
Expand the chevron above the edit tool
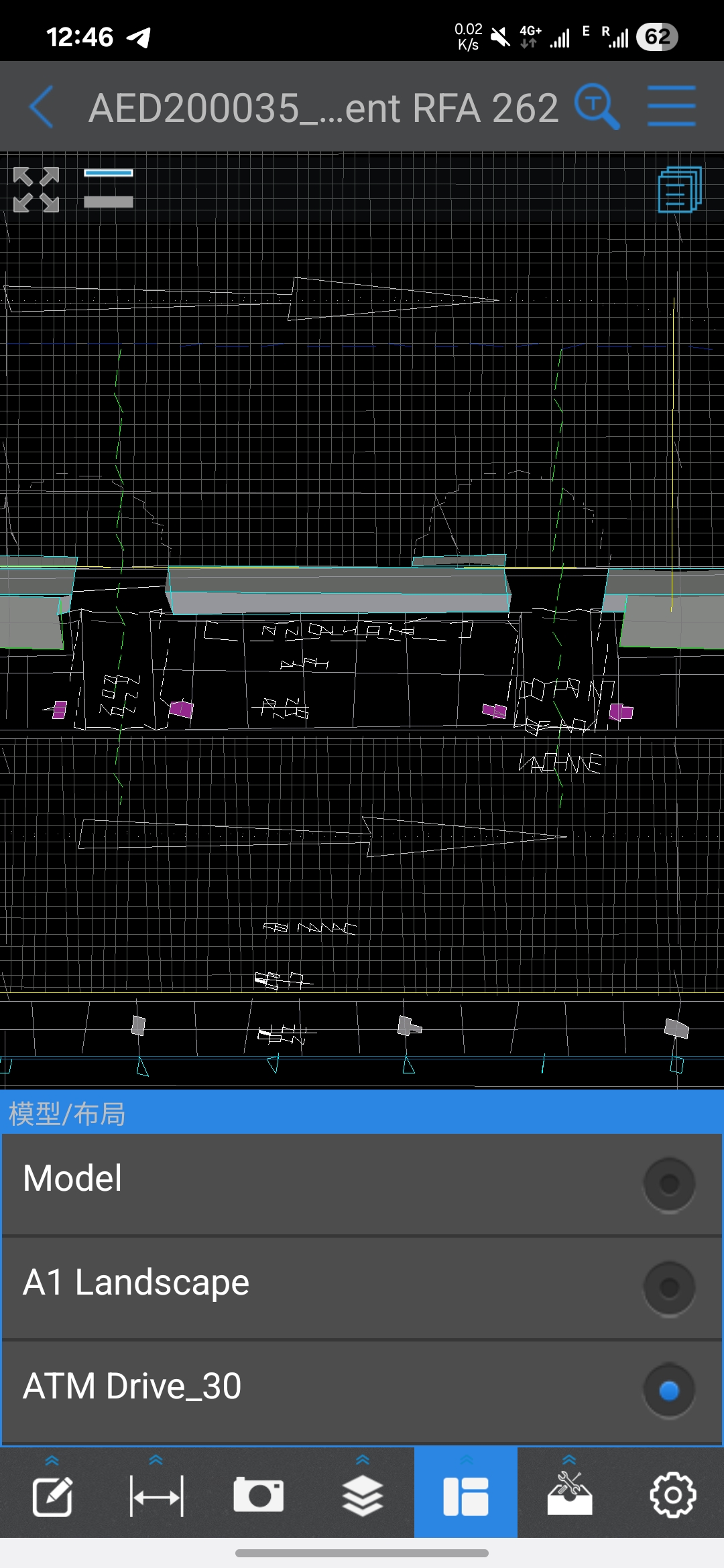52,1460
